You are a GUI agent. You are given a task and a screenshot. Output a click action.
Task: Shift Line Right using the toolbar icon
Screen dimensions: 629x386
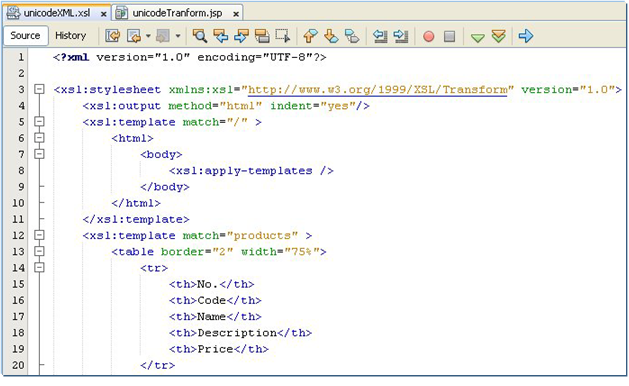401,36
